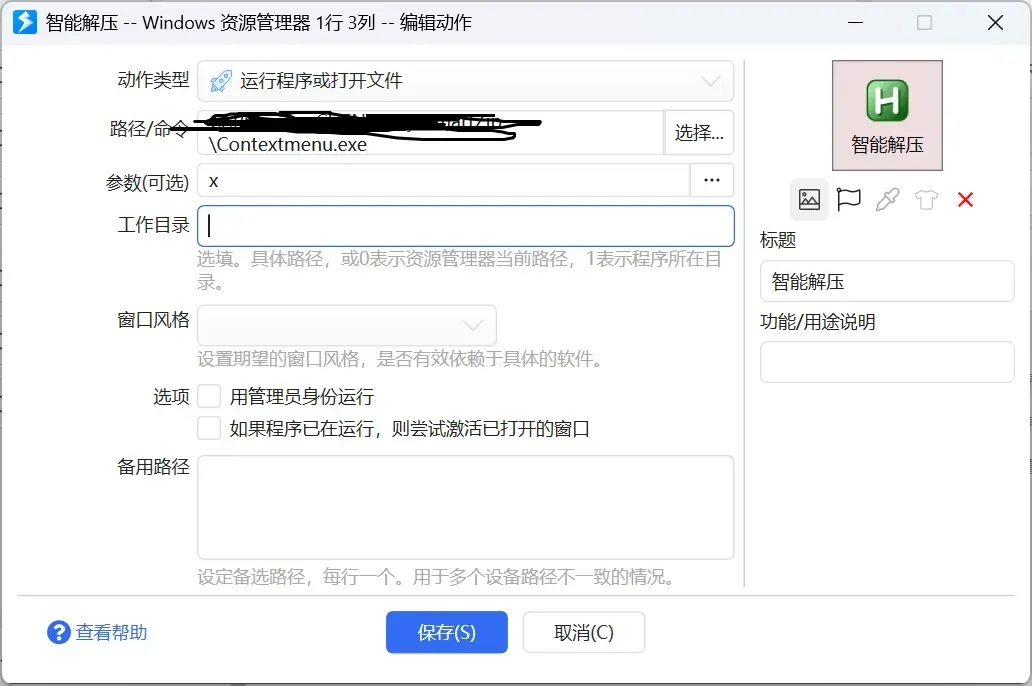1032x686 pixels.
Task: Enable 用管理员身份运行 checkbox
Action: 209,396
